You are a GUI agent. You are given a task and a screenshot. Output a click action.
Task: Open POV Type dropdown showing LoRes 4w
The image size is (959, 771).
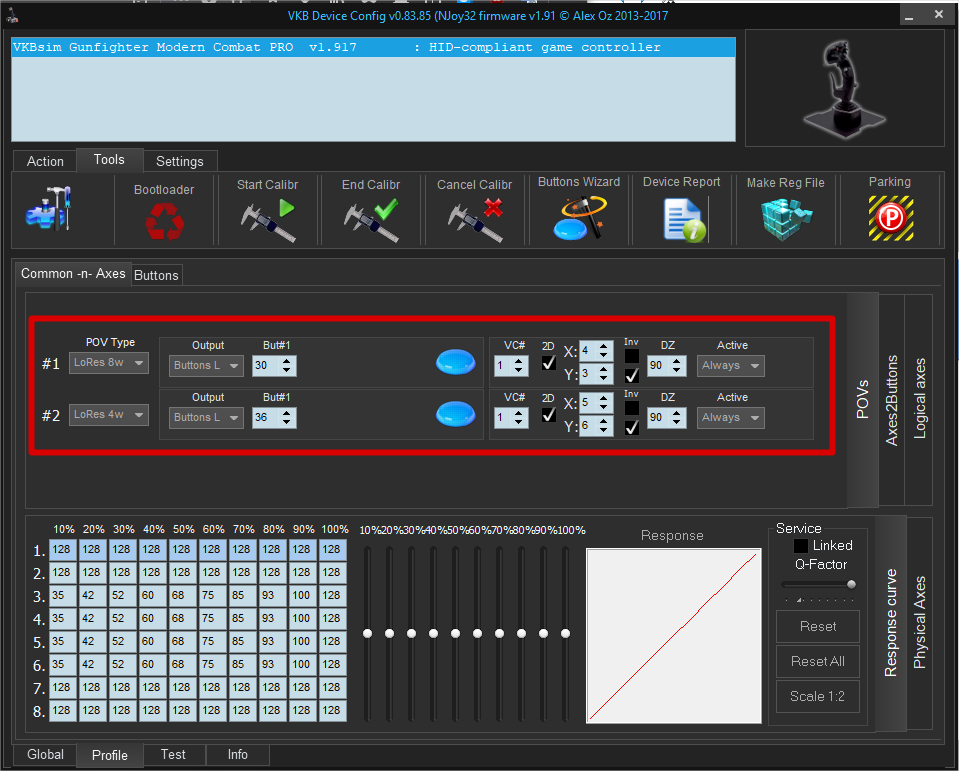click(x=109, y=415)
